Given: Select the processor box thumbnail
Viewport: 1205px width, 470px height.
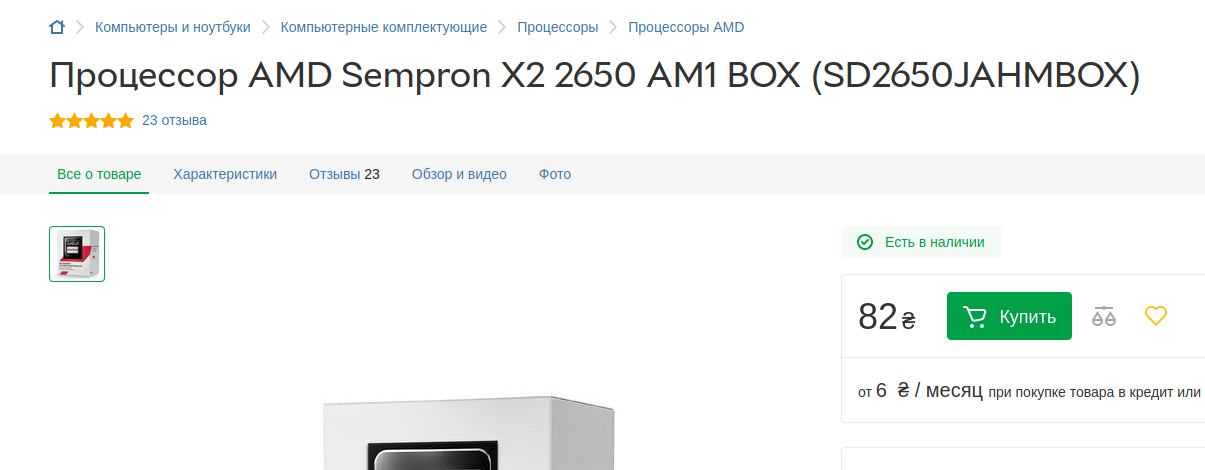Looking at the screenshot, I should click(77, 254).
